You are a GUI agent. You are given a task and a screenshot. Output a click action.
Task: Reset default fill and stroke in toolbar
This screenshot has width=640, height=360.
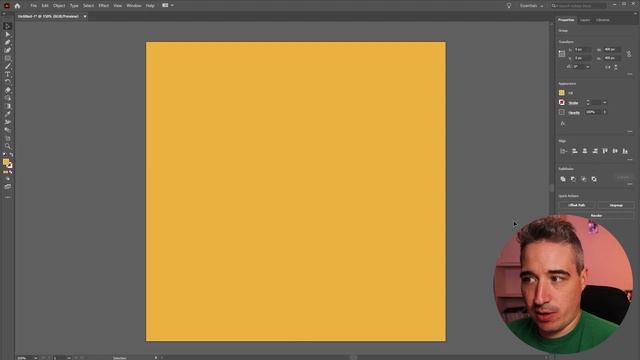(x=4, y=155)
